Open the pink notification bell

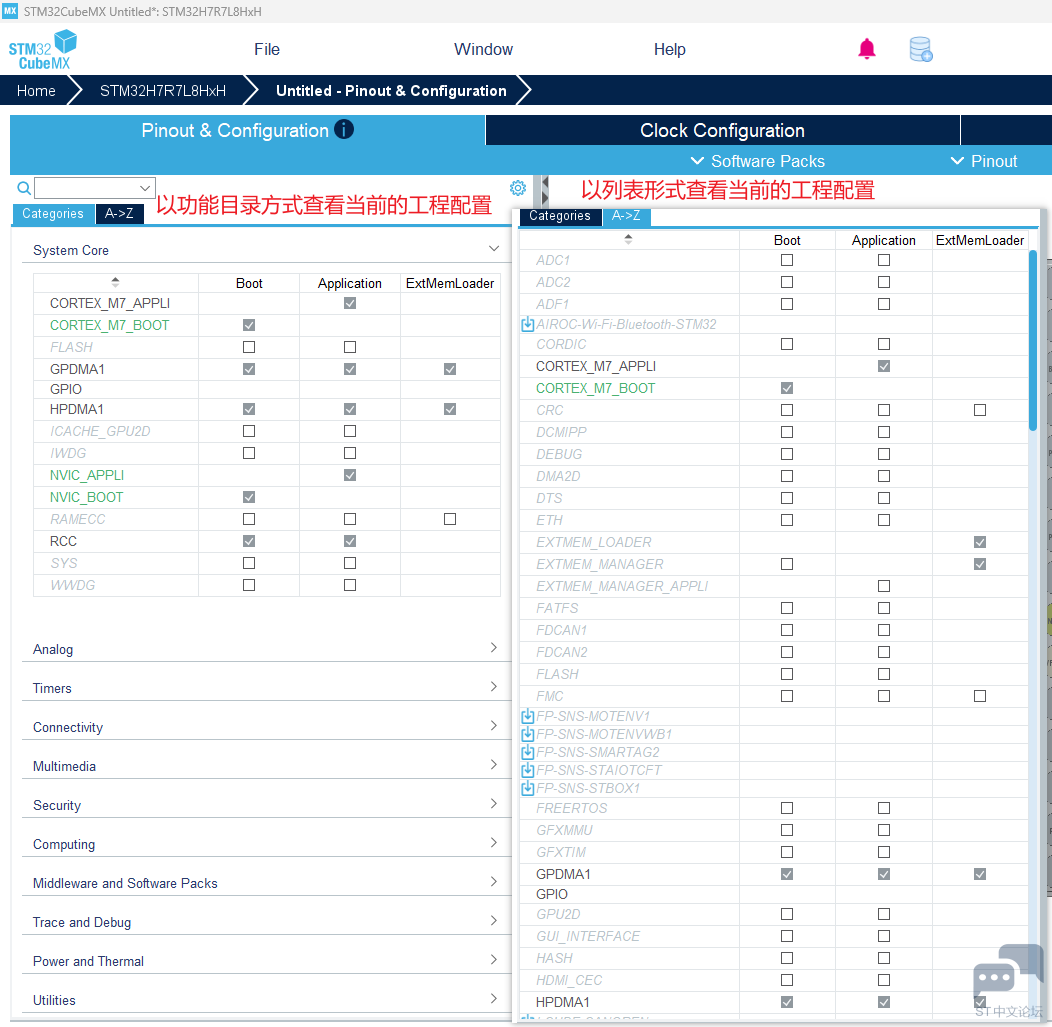(867, 49)
